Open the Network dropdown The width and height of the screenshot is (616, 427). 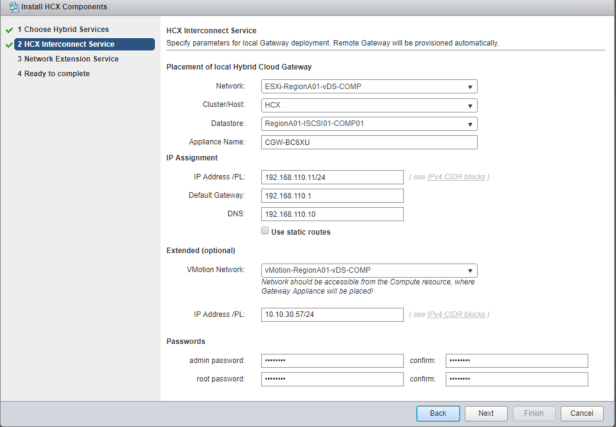pyautogui.click(x=368, y=86)
